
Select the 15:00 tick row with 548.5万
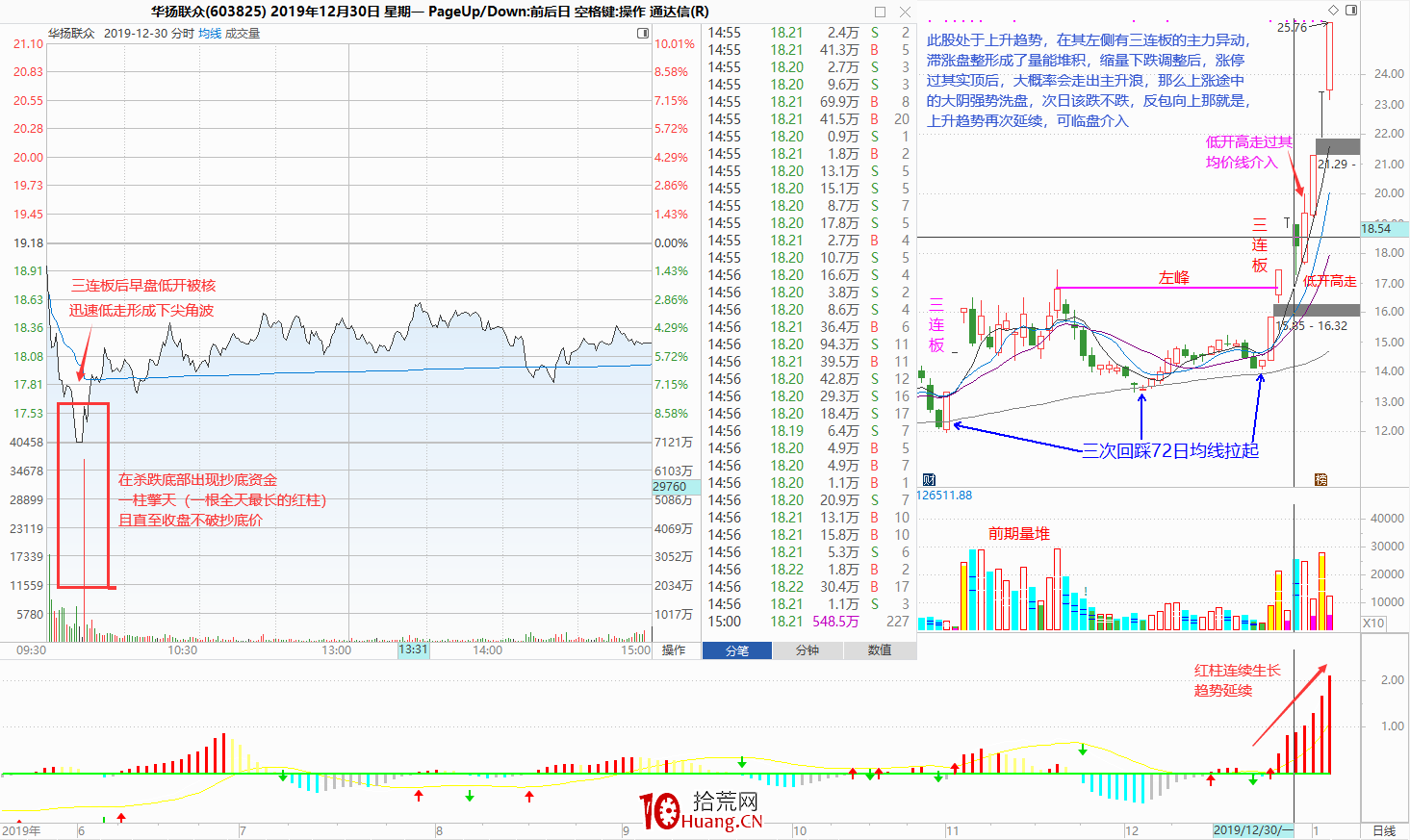pyautogui.click(x=808, y=622)
